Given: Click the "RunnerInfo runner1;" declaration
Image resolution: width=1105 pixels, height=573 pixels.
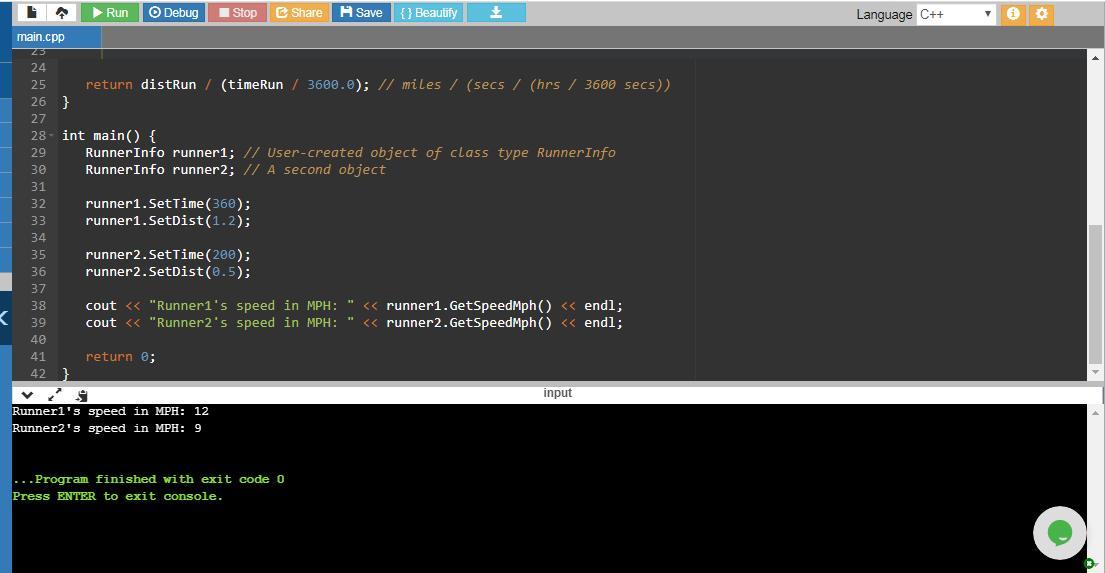Looking at the screenshot, I should (x=160, y=152).
